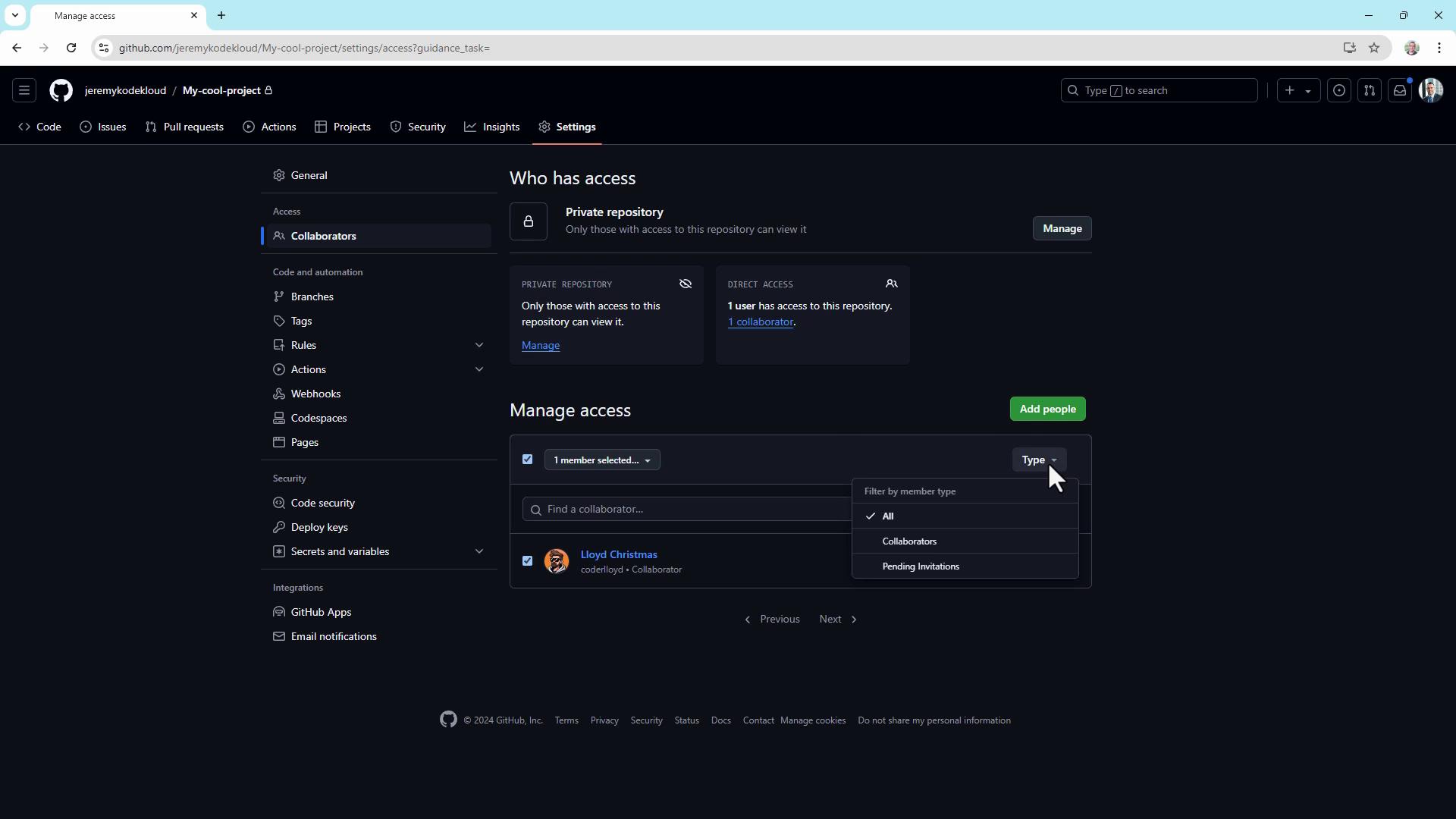
Task: Choose Pending Invitations filter option
Action: click(921, 566)
